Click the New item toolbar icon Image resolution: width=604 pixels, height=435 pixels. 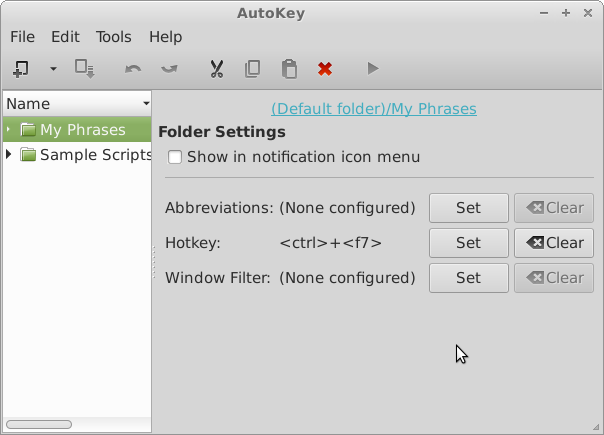coord(21,69)
